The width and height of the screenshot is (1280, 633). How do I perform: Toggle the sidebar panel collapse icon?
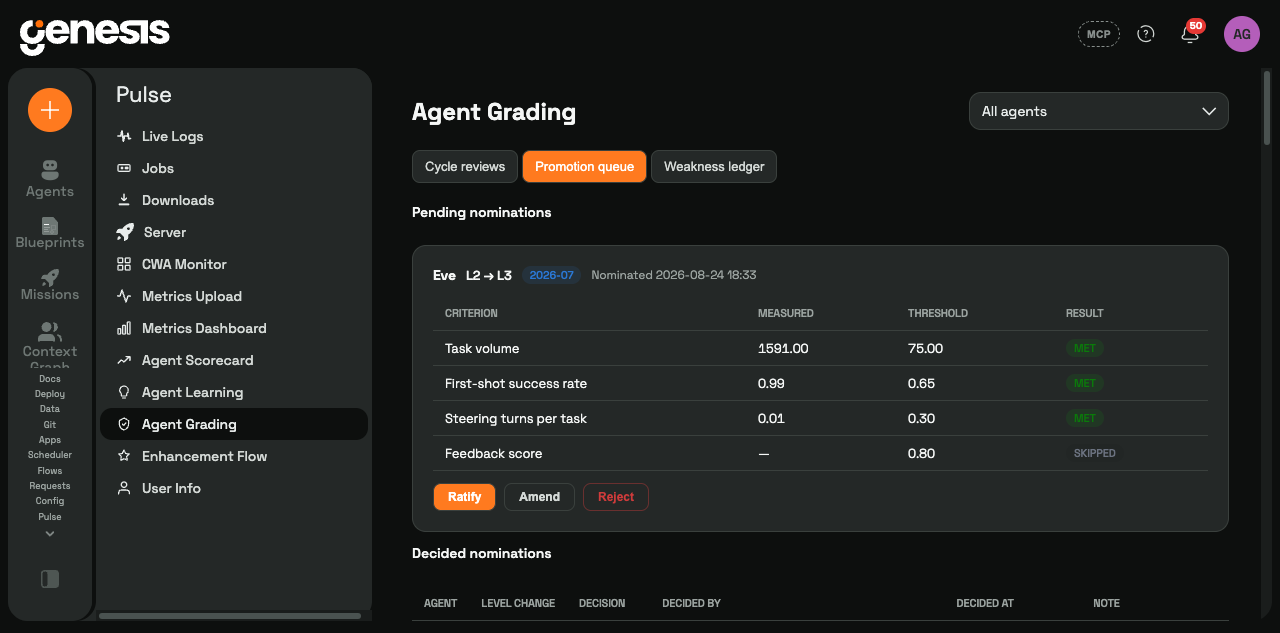(x=50, y=578)
